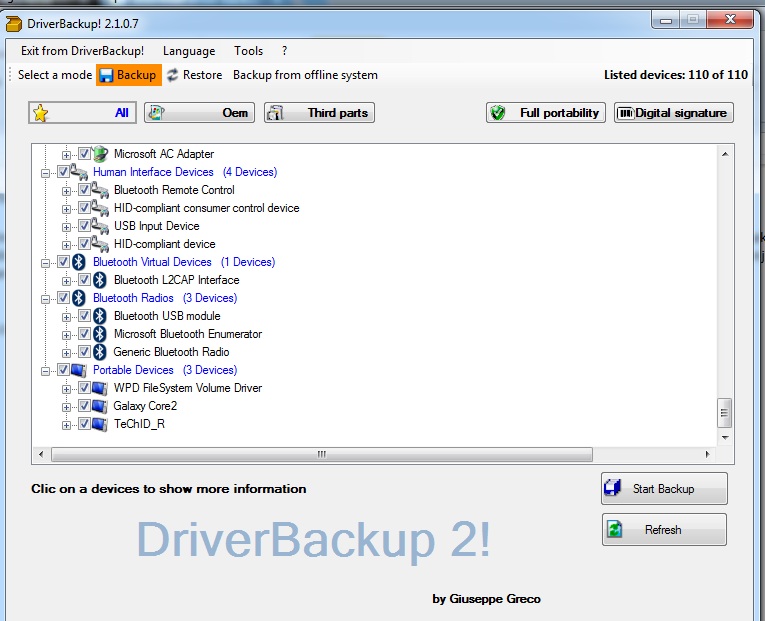The width and height of the screenshot is (765, 621).
Task: Expand the WPD FileSystem Volume Driver node
Action: point(66,390)
